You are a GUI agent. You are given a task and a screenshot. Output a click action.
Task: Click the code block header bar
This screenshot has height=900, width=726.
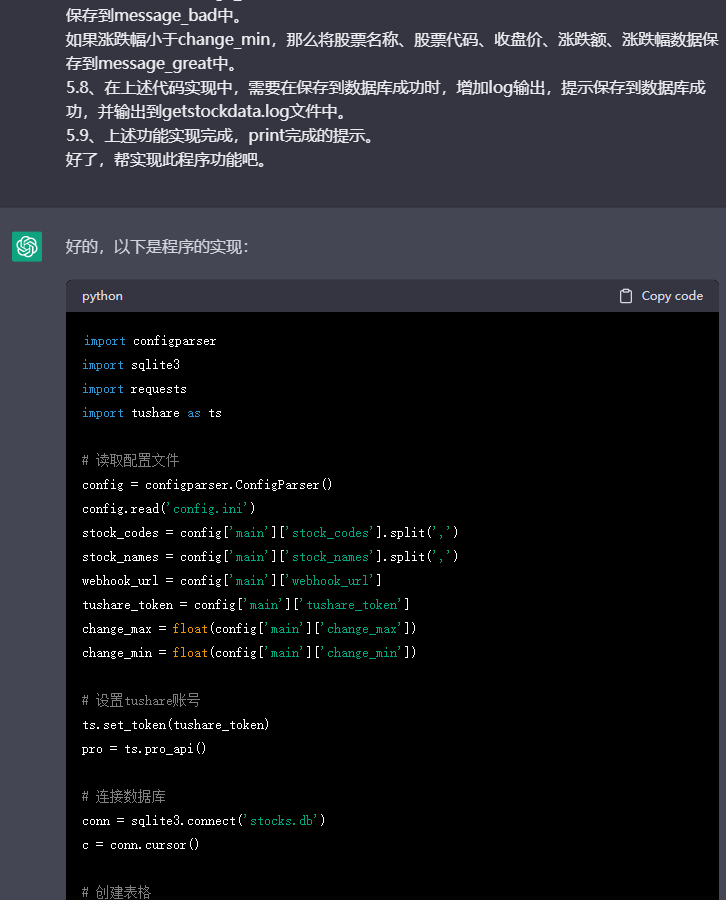point(400,295)
